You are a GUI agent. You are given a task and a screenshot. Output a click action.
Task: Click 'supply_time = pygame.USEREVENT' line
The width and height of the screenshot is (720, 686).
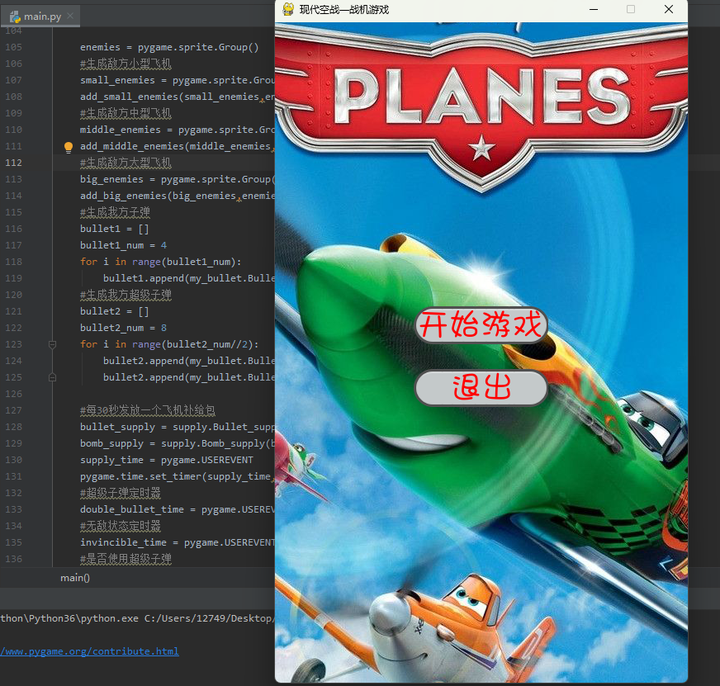167,460
